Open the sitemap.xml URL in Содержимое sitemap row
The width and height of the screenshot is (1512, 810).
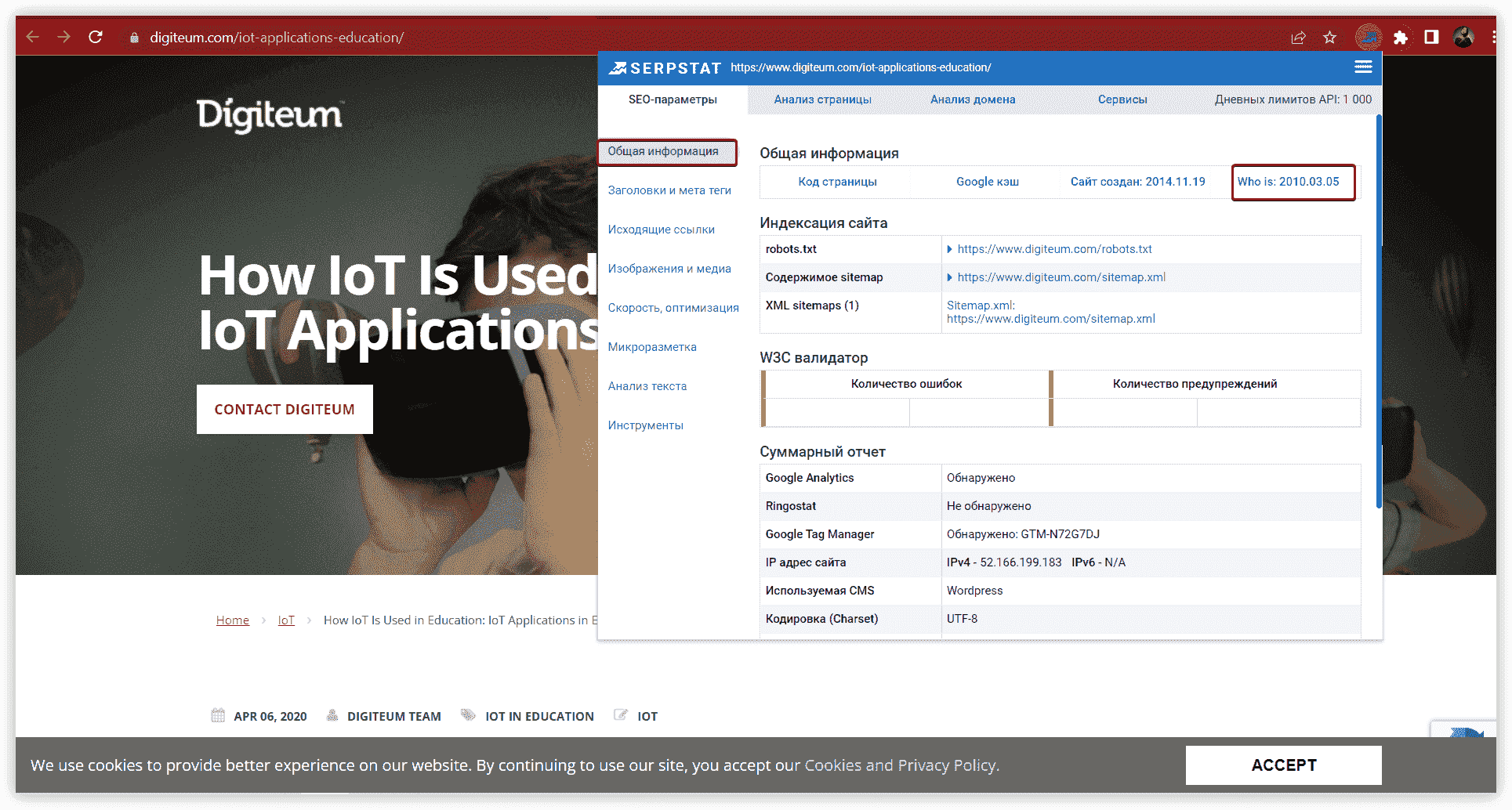coord(1061,277)
